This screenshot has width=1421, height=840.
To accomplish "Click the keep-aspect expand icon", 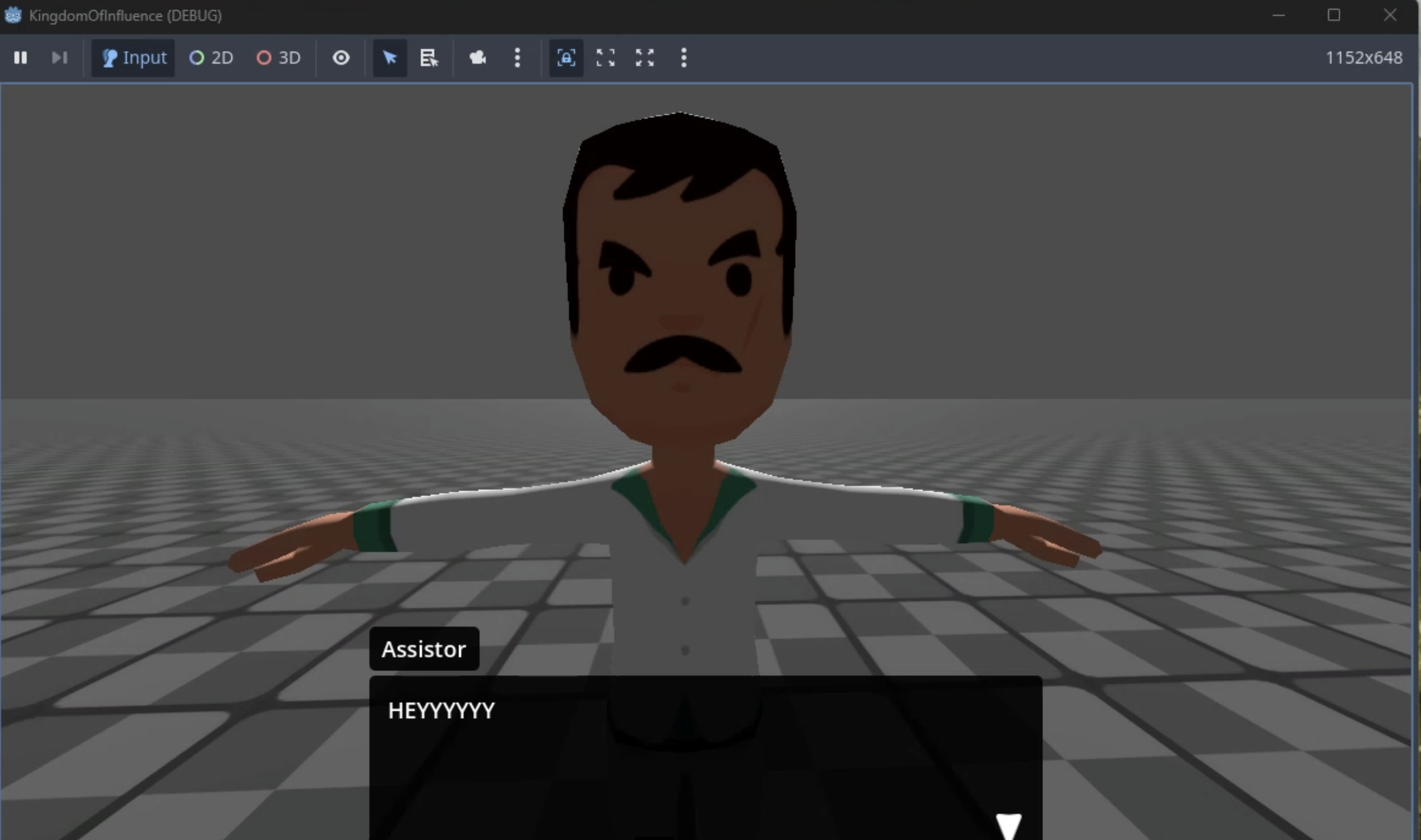I will coord(605,57).
